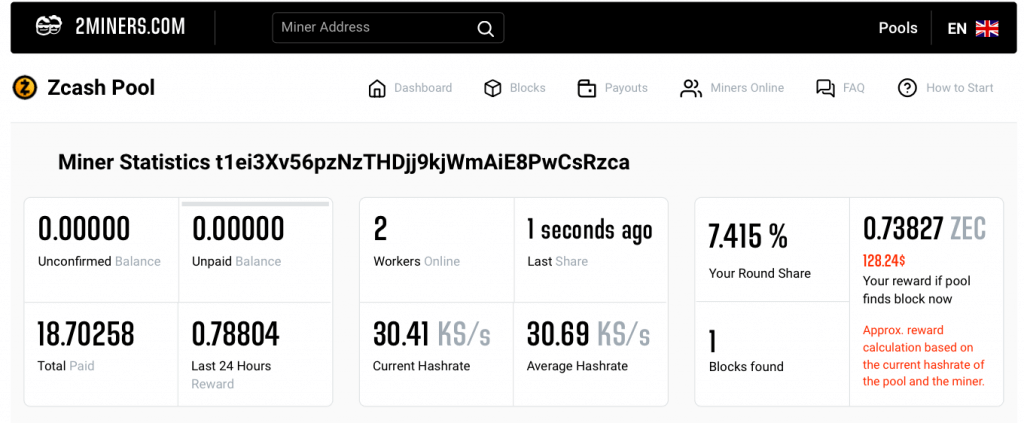Click the Blocks found count card
The width and height of the screenshot is (1024, 423).
(x=771, y=353)
